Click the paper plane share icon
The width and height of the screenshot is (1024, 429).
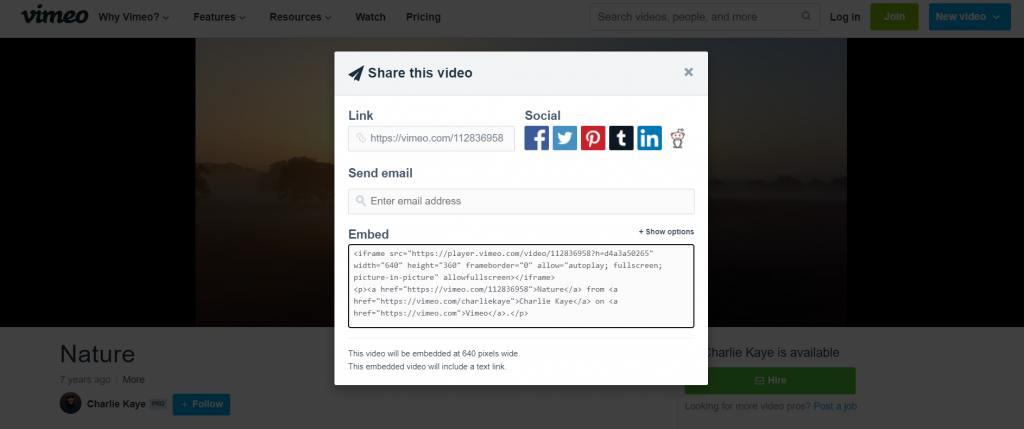pos(356,73)
